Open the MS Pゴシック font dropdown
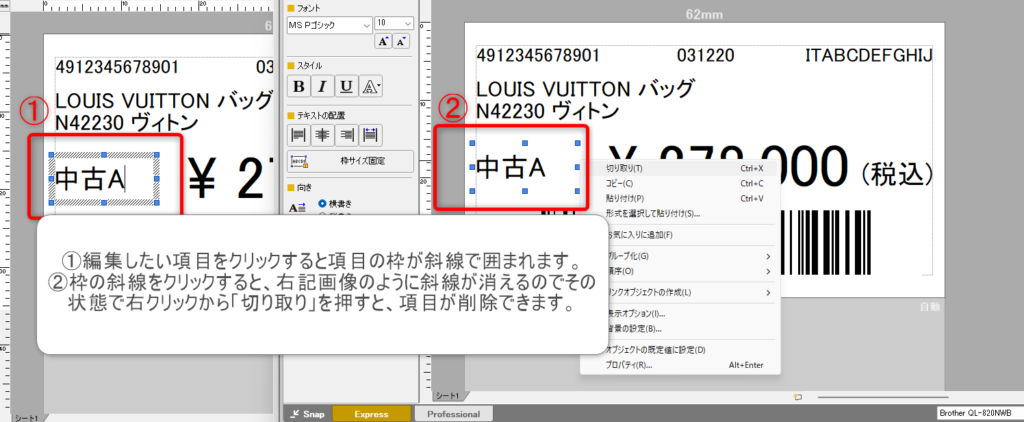 (x=329, y=25)
